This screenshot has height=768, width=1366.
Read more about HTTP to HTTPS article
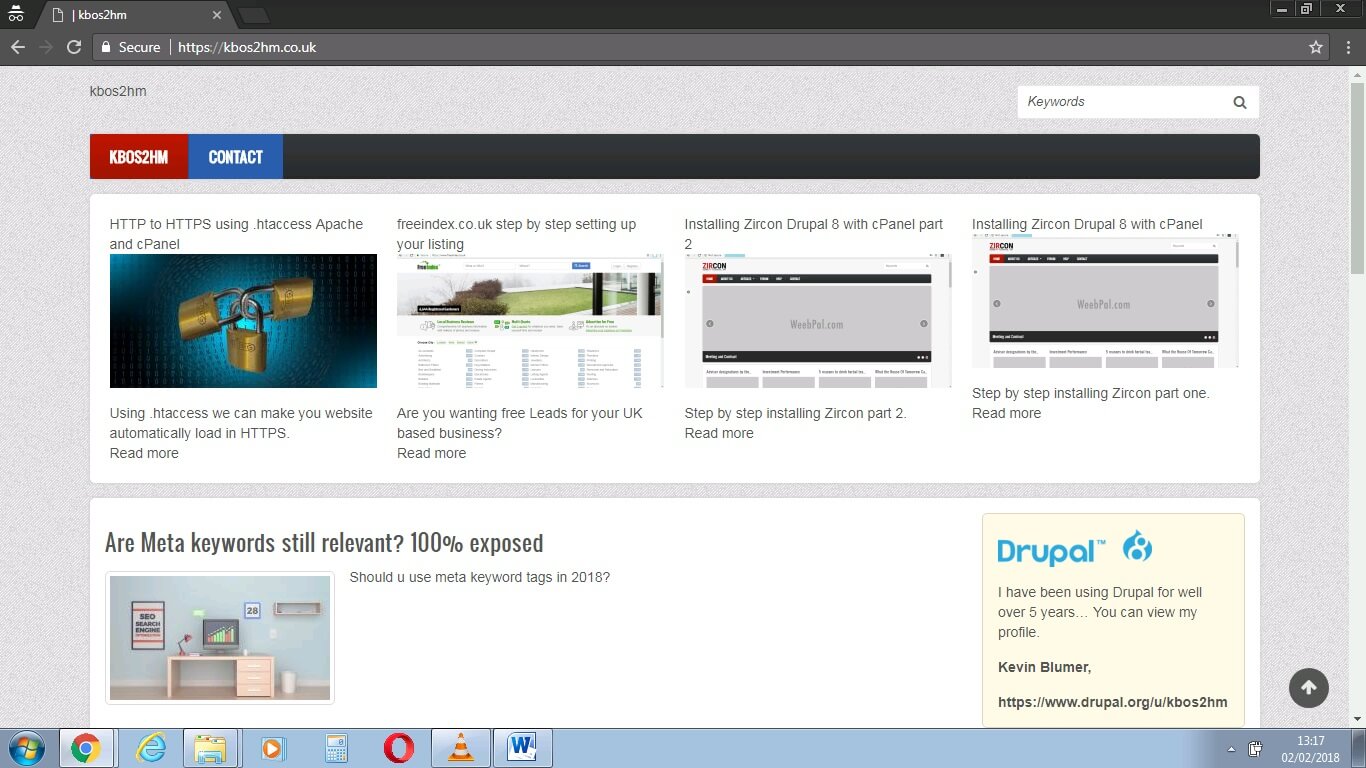click(x=144, y=453)
